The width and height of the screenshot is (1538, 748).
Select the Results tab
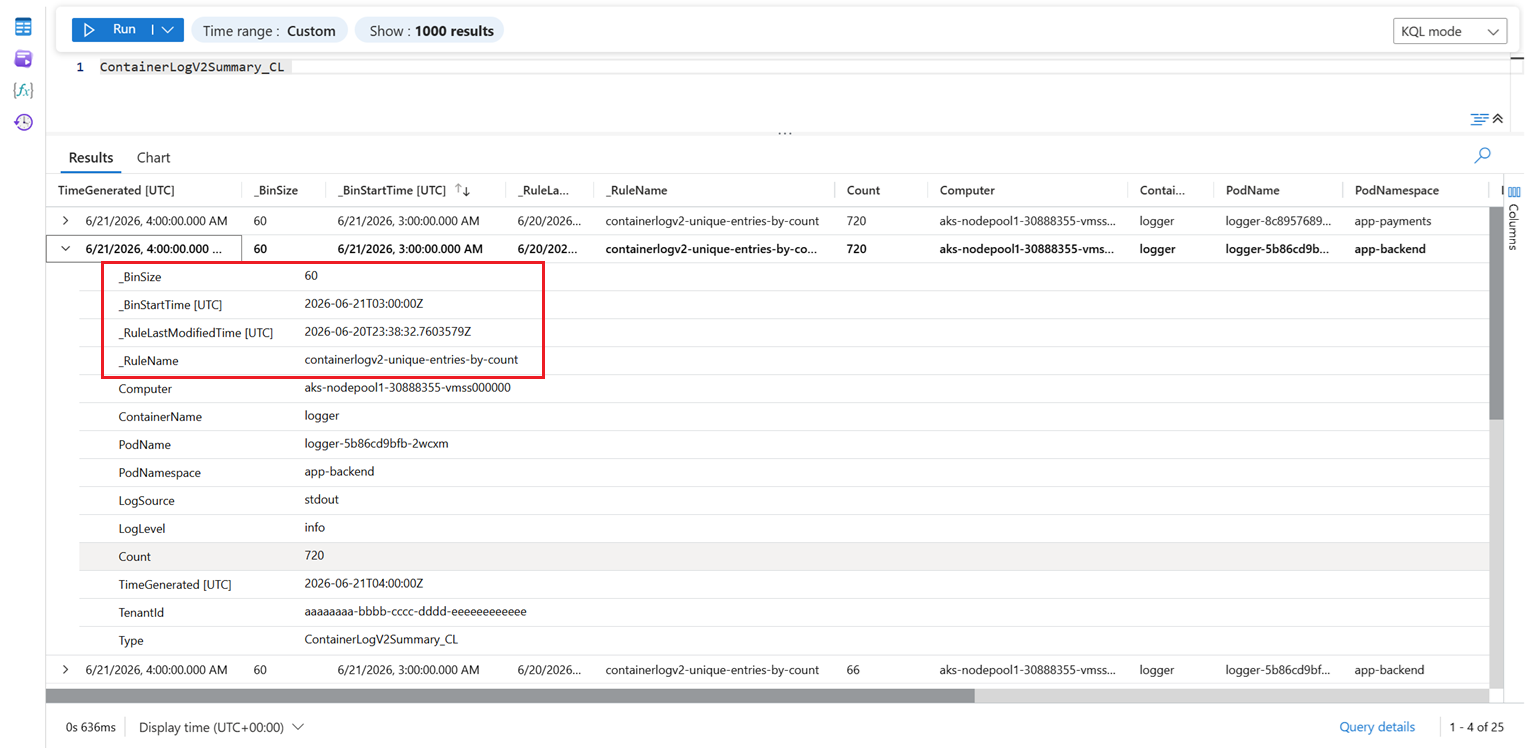click(x=91, y=158)
